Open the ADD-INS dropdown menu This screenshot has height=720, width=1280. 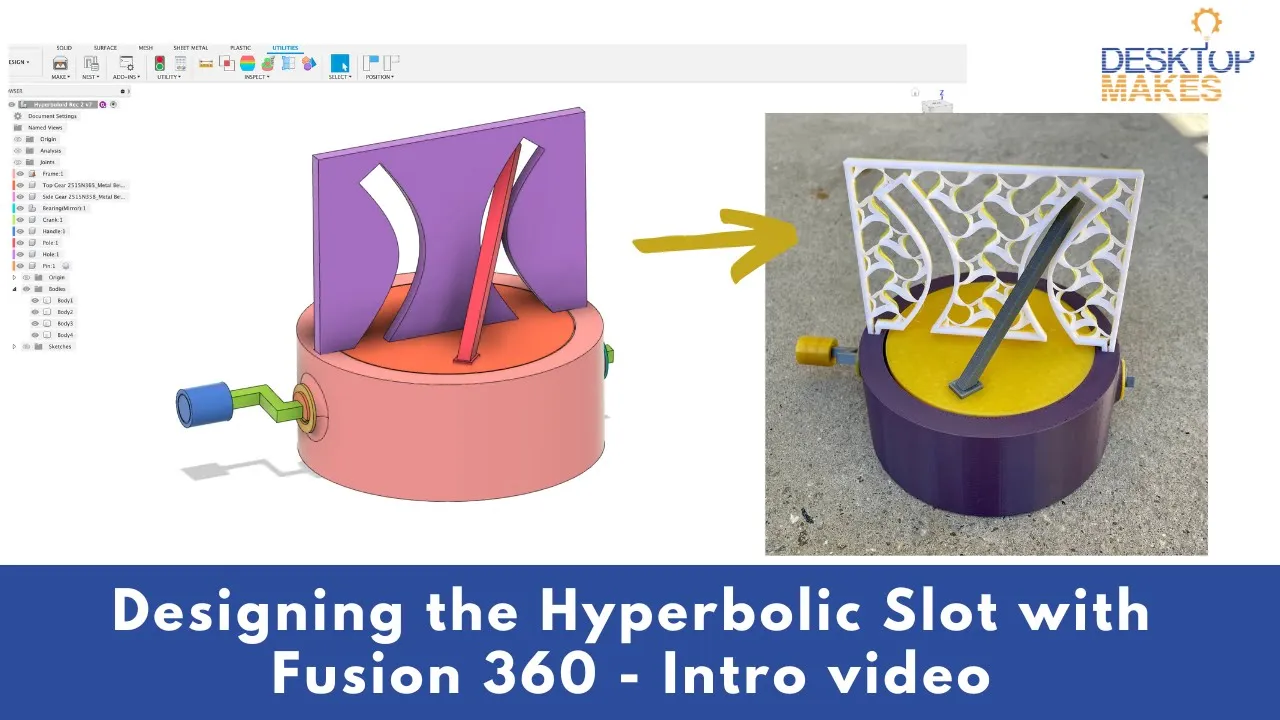[126, 77]
